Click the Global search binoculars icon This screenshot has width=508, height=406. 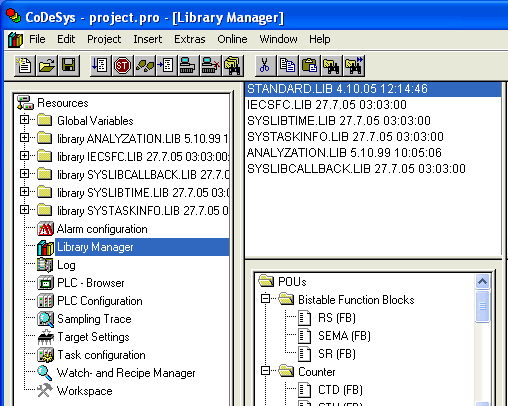233,65
